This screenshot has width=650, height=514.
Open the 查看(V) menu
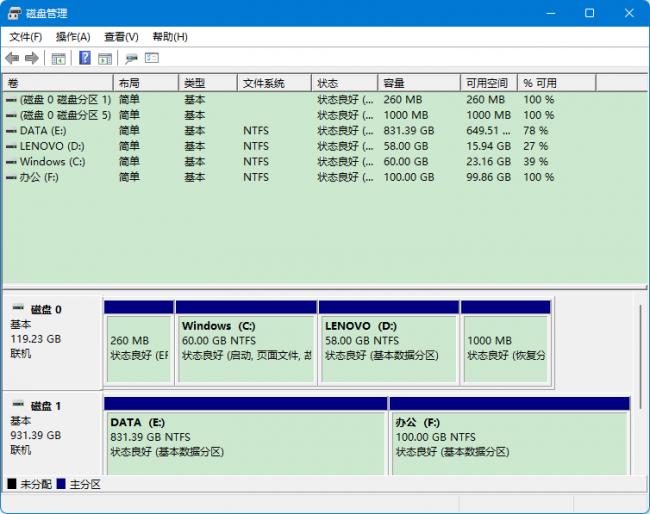pyautogui.click(x=121, y=37)
